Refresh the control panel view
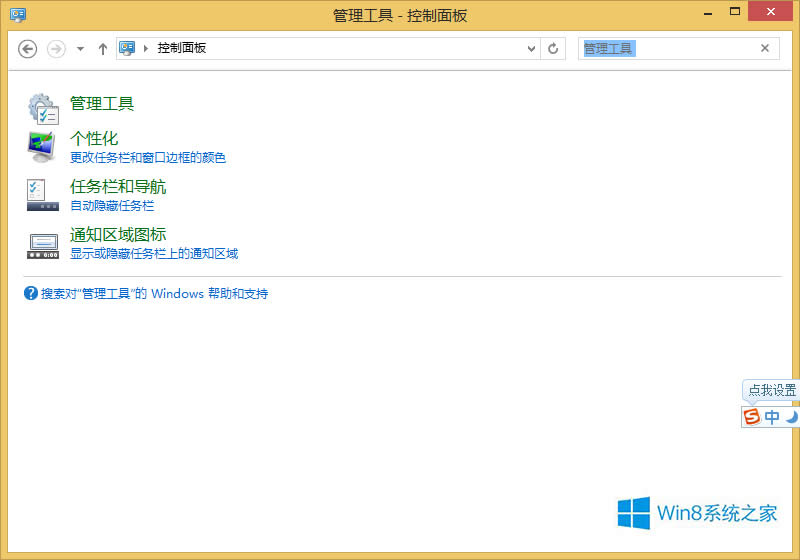 pos(553,48)
